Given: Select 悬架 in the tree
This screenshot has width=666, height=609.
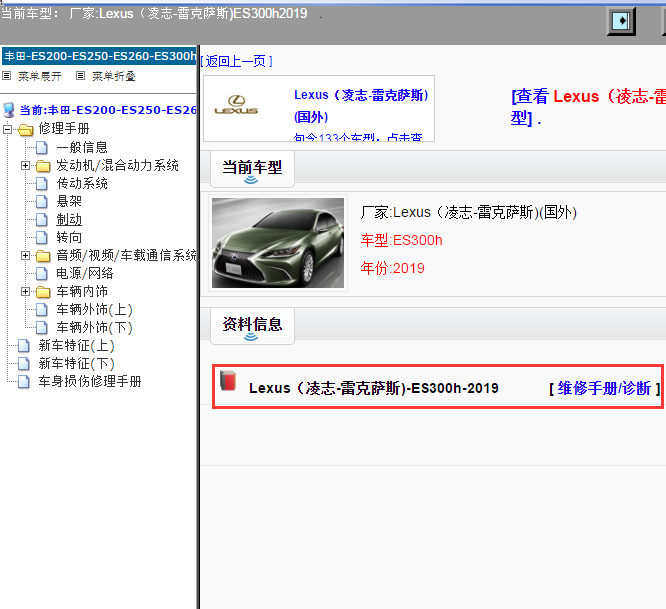Looking at the screenshot, I should tap(69, 202).
